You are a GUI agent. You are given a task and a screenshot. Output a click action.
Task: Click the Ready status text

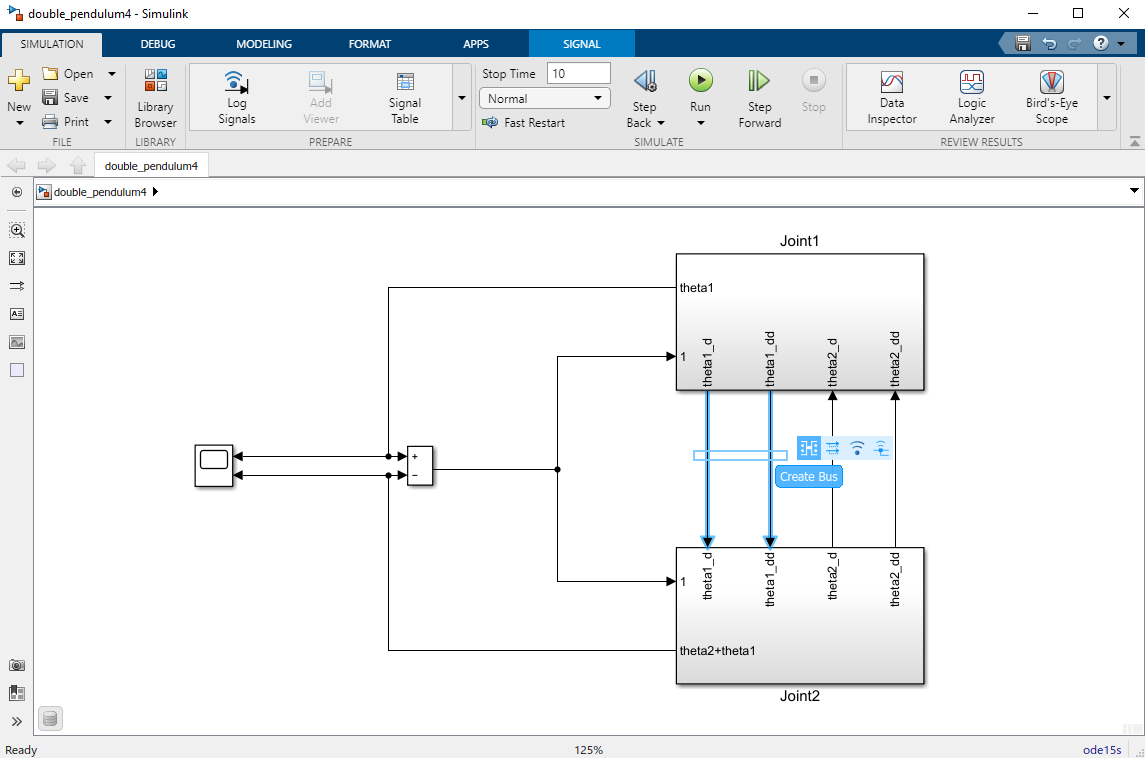coord(21,750)
